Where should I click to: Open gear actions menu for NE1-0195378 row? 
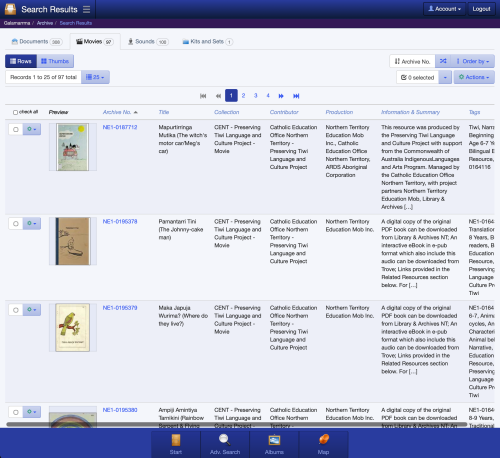(32, 223)
